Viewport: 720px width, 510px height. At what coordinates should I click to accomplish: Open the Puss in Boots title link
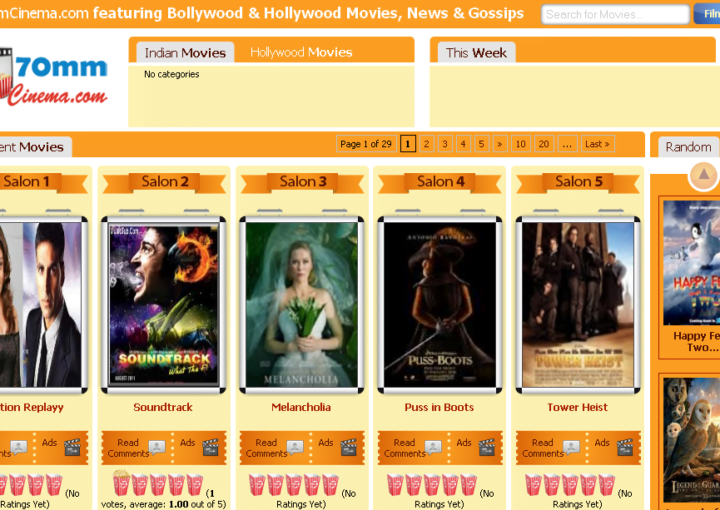pyautogui.click(x=439, y=407)
